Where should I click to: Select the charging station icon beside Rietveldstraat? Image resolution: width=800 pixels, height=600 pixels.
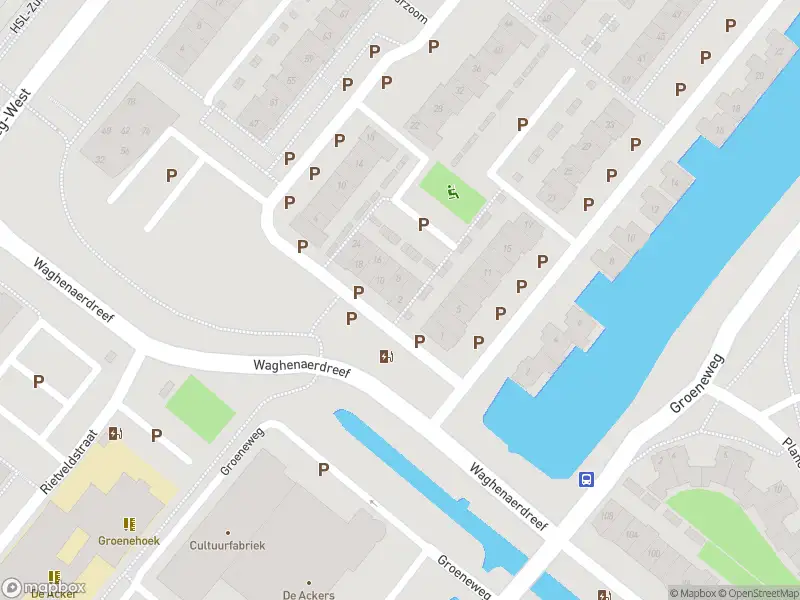coord(116,434)
